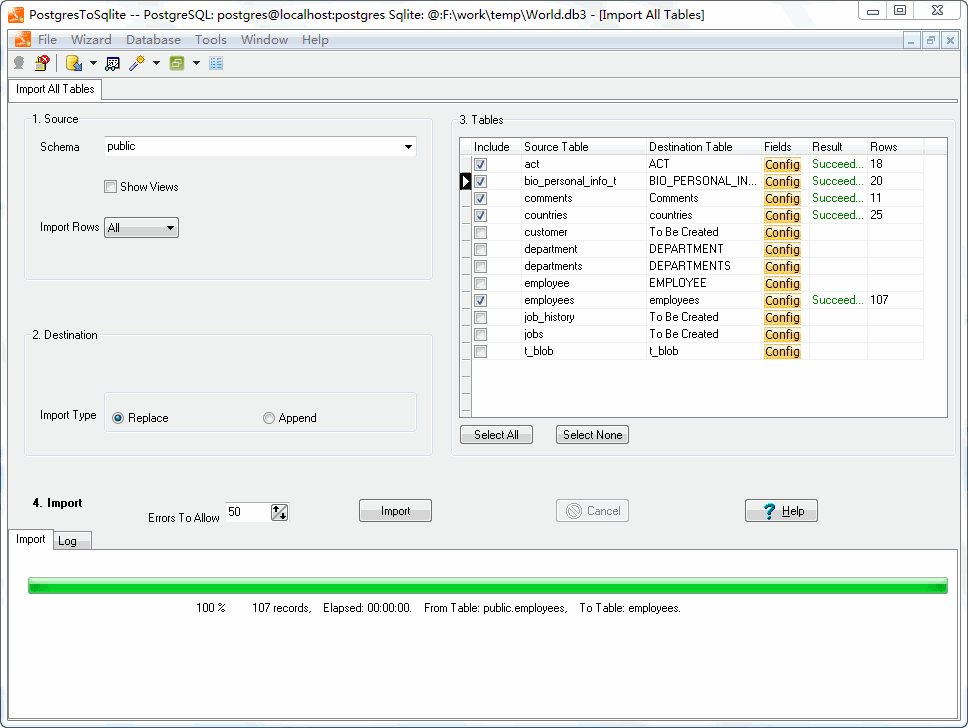Click the "Succeed..." result for countries
968x728 pixels.
click(x=838, y=215)
